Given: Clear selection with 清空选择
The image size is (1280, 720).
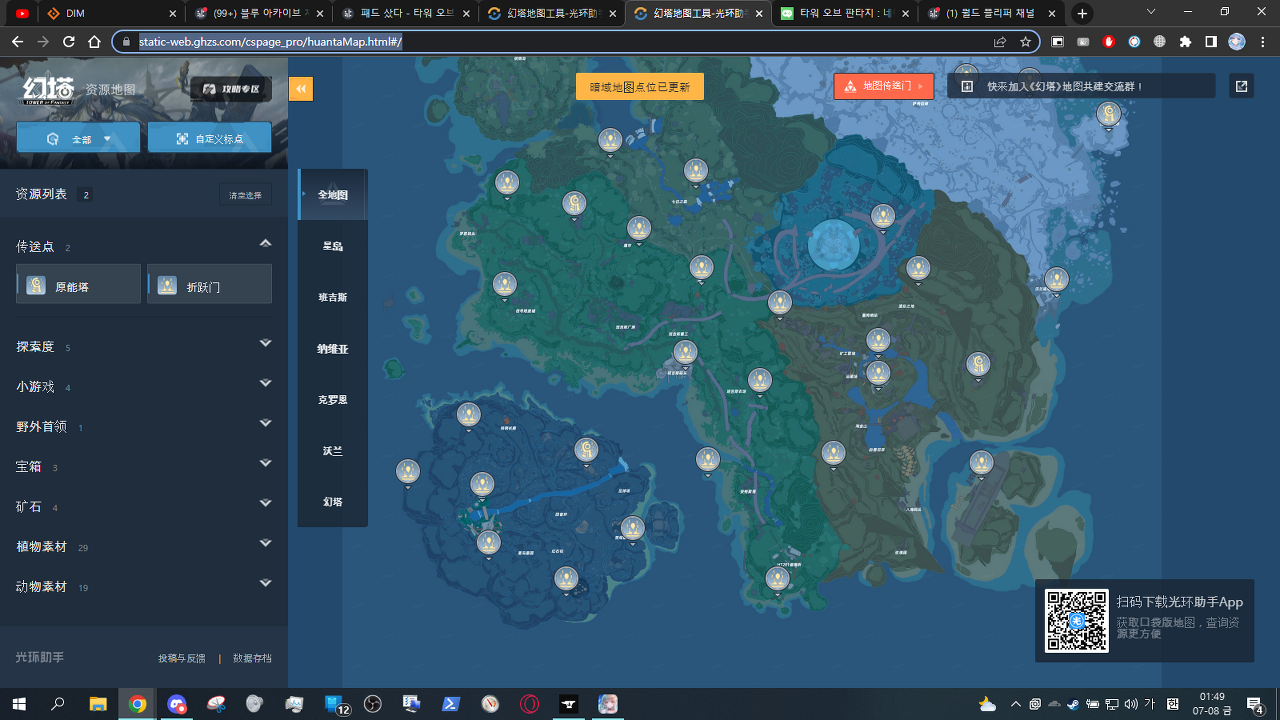Looking at the screenshot, I should (x=245, y=195).
